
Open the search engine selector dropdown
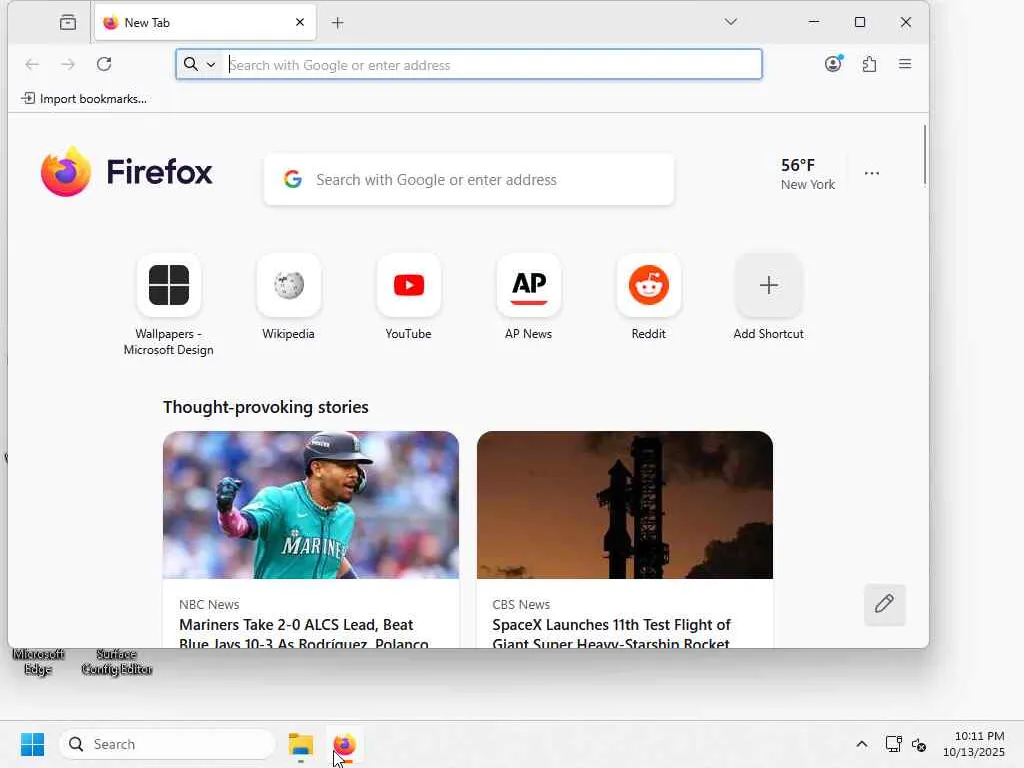pyautogui.click(x=200, y=64)
